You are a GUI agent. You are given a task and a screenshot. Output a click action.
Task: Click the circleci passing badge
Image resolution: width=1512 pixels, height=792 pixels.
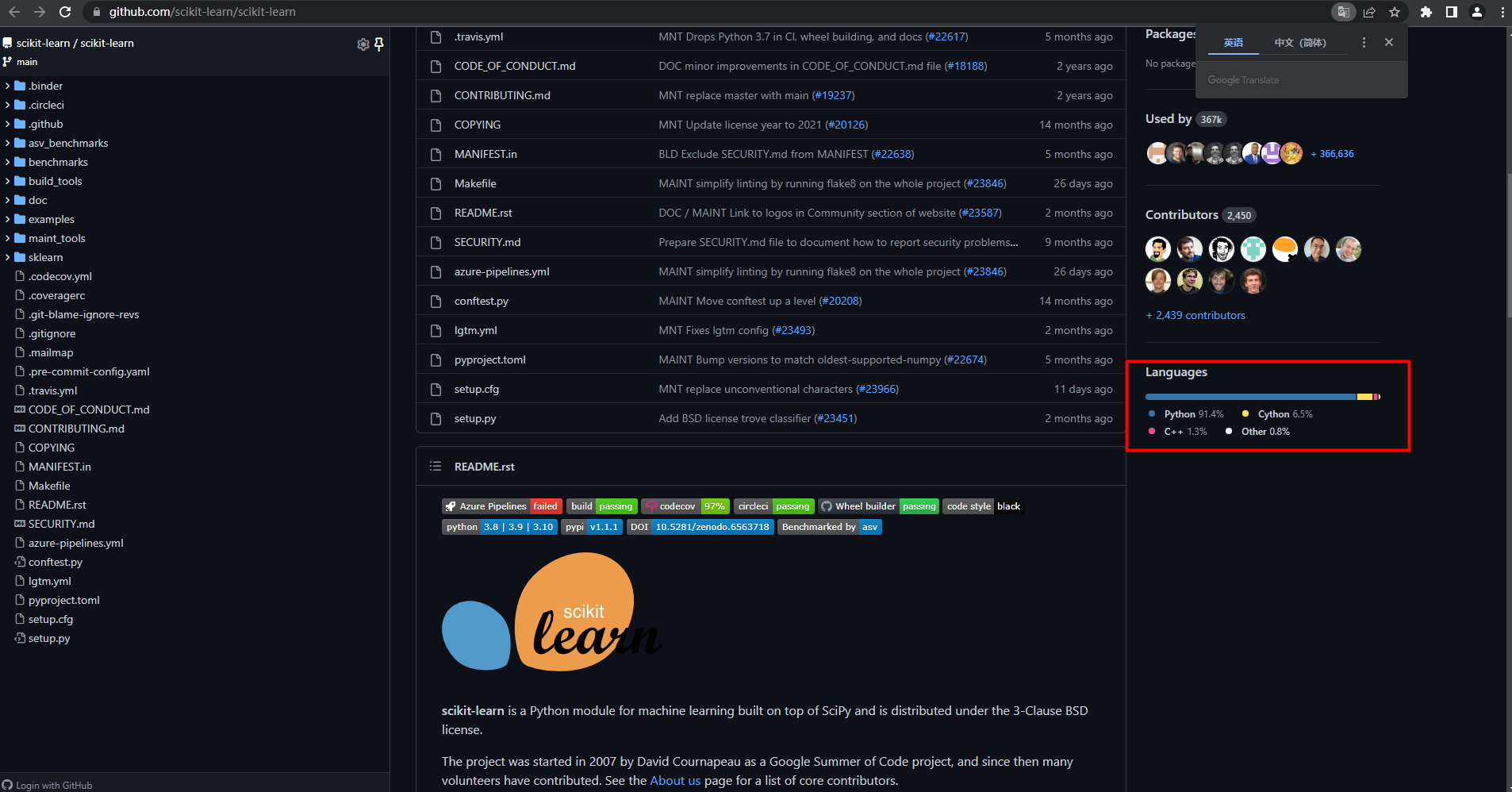773,506
